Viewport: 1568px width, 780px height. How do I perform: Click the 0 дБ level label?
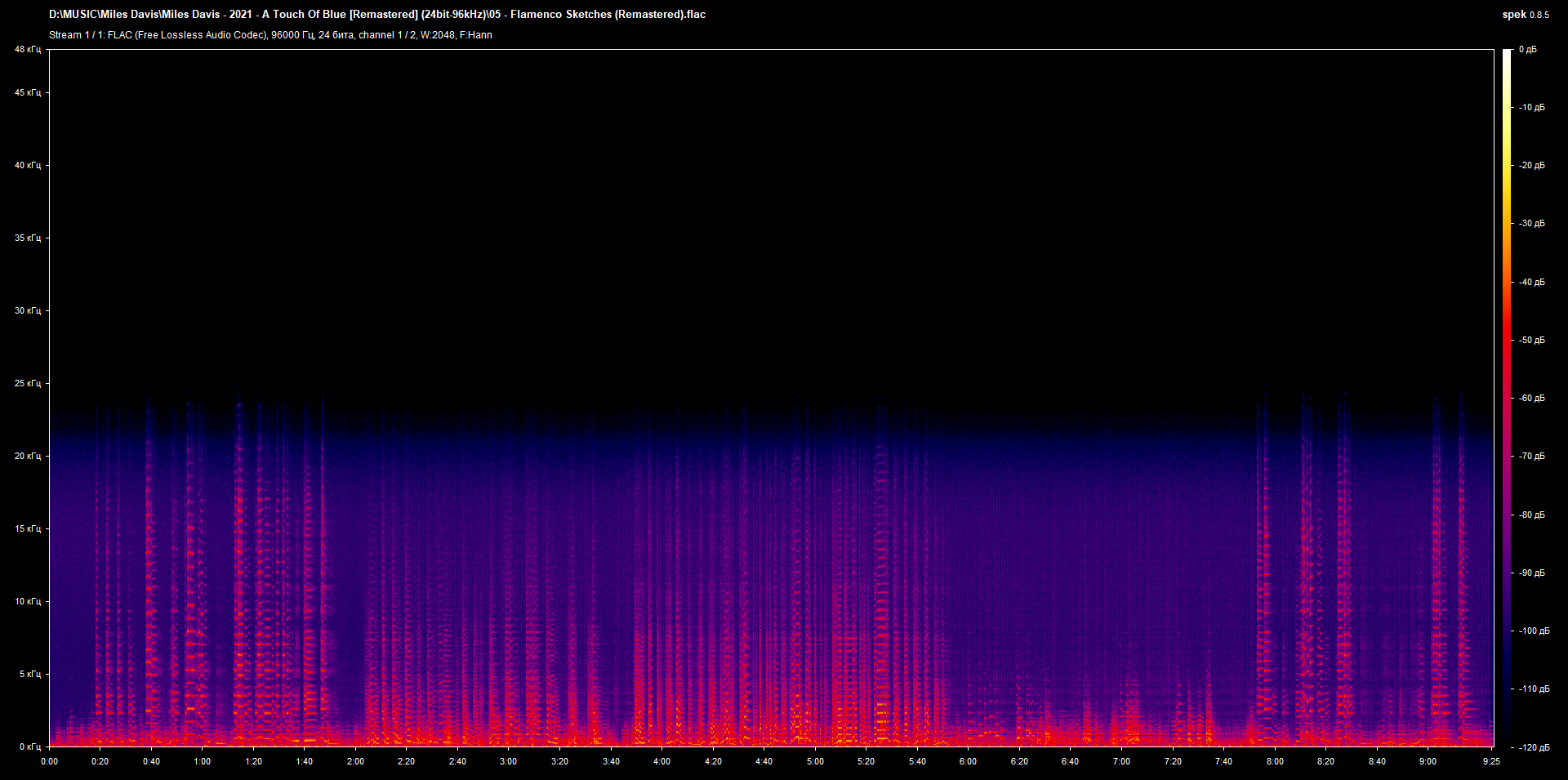pos(1528,50)
